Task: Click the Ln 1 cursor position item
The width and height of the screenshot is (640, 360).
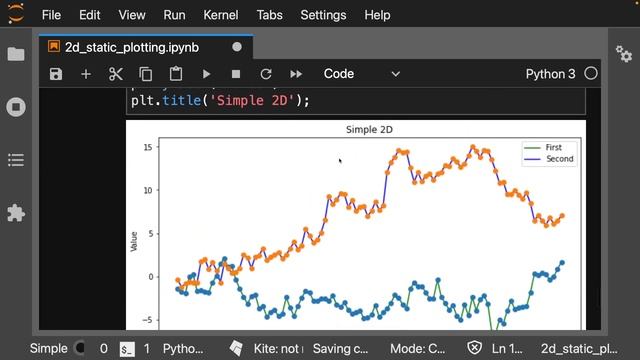Action: pyautogui.click(x=507, y=349)
